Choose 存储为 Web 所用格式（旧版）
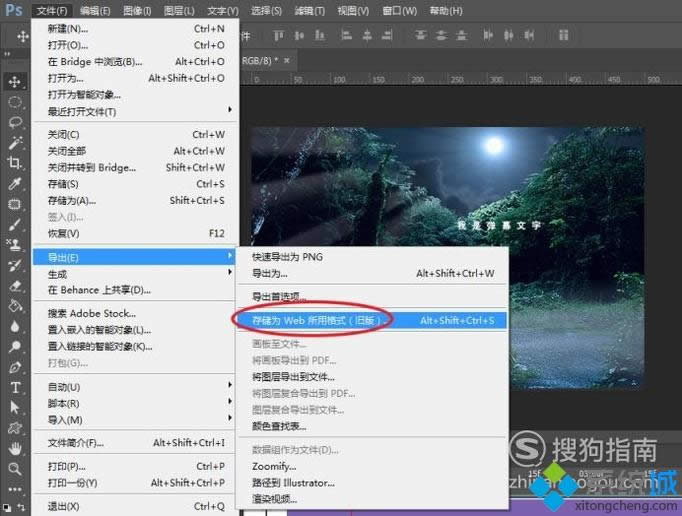Image resolution: width=682 pixels, height=516 pixels. [x=372, y=321]
